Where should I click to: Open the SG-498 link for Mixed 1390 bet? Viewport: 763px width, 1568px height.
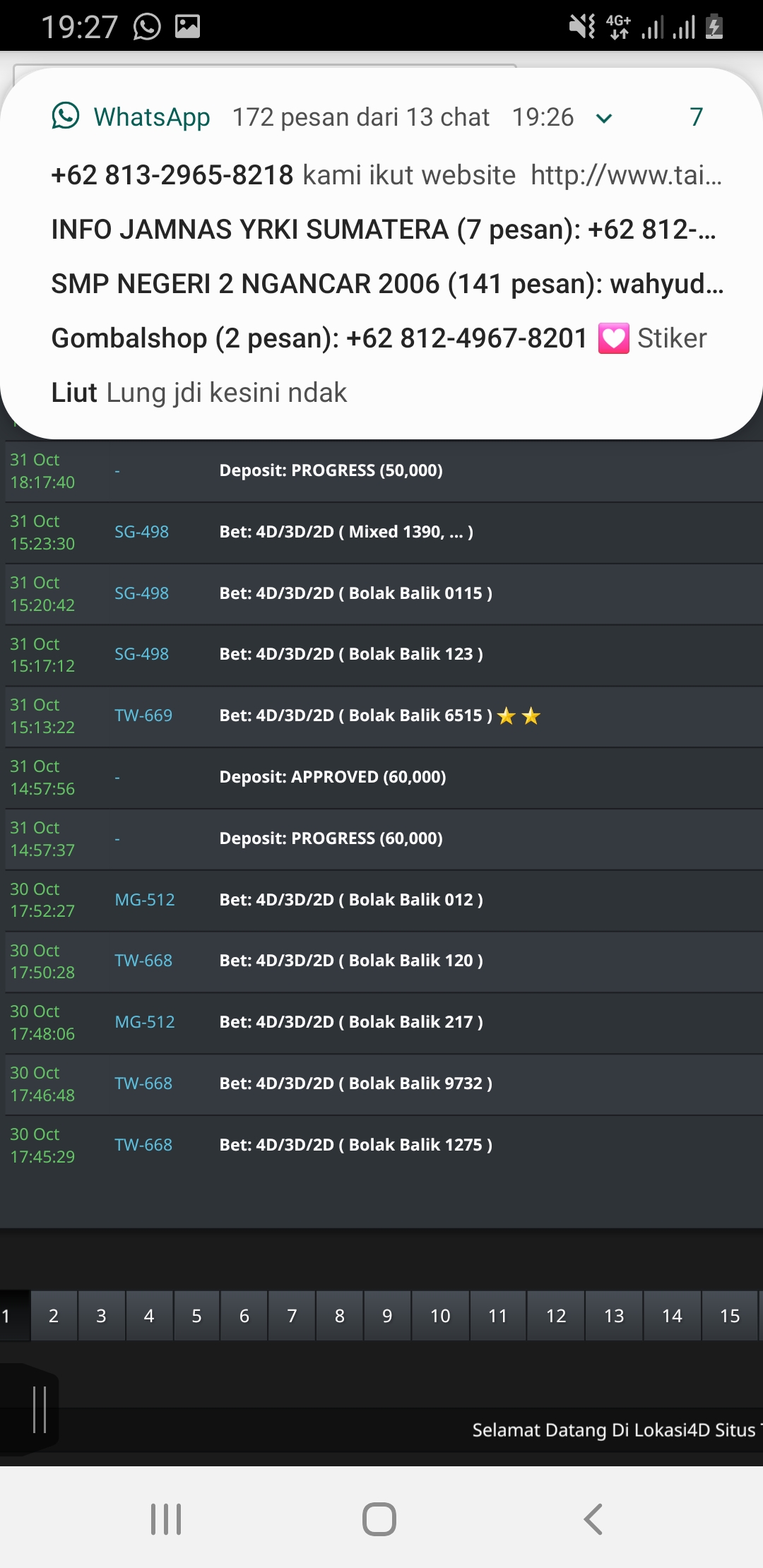coord(142,532)
